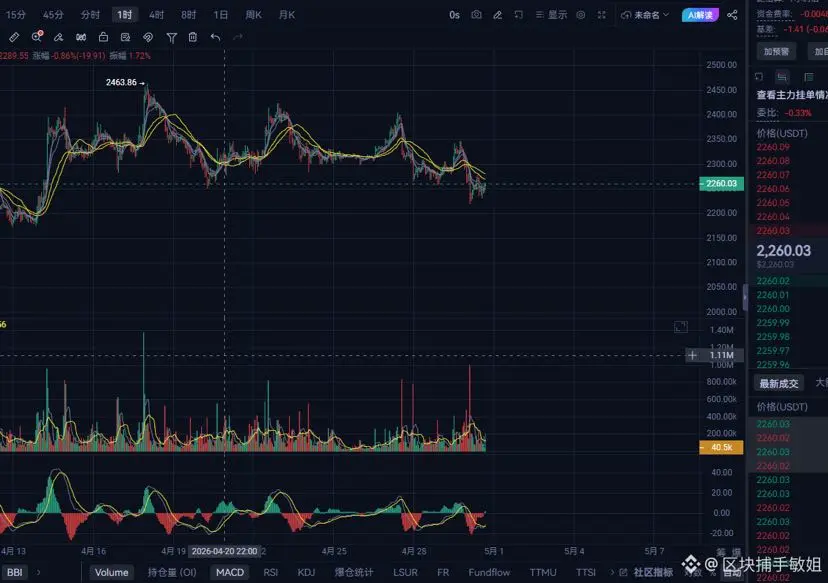The width and height of the screenshot is (828, 583).
Task: Collapse the right side panel handle
Action: coord(745,297)
